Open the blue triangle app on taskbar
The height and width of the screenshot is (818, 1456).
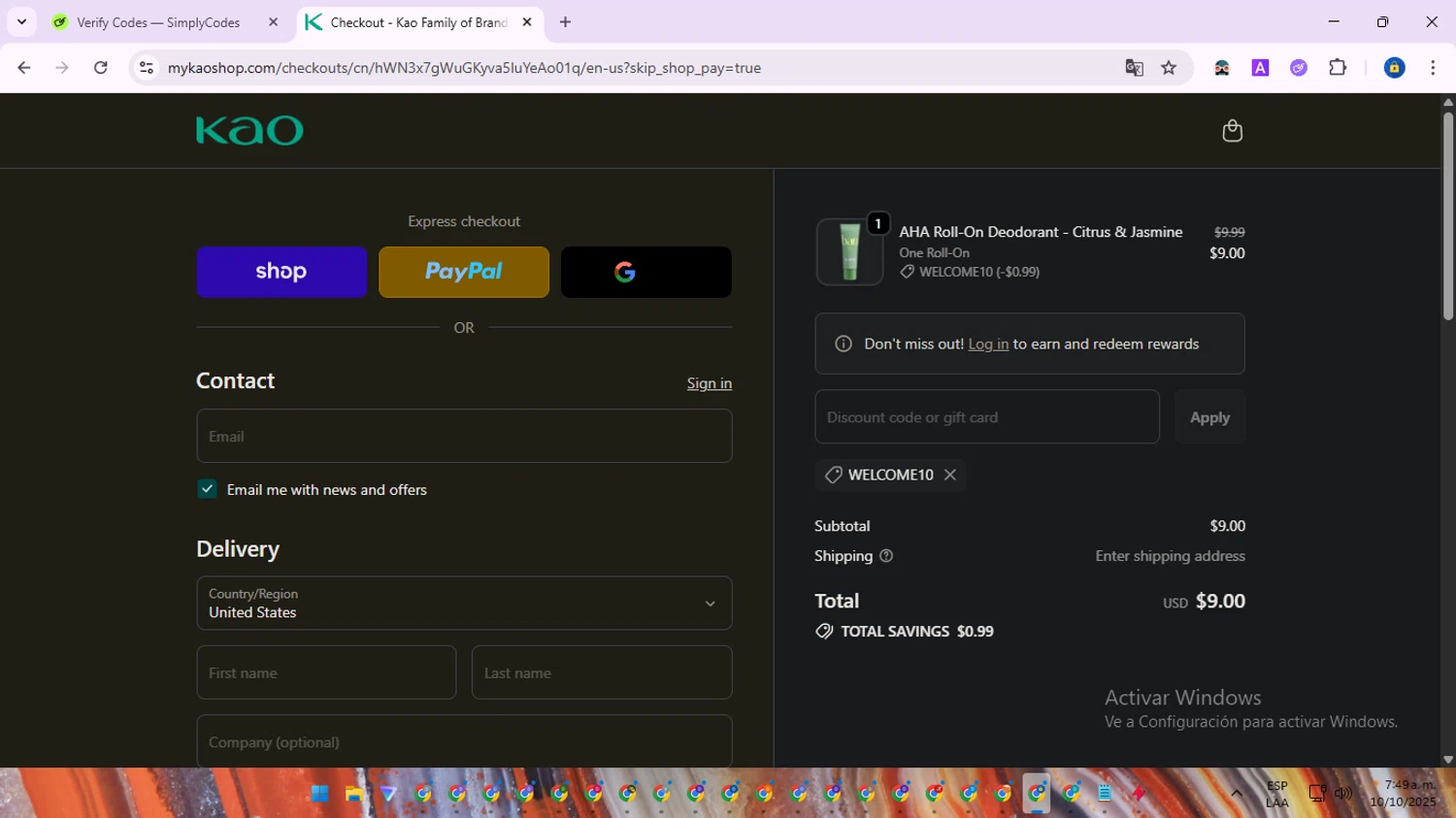point(388,794)
